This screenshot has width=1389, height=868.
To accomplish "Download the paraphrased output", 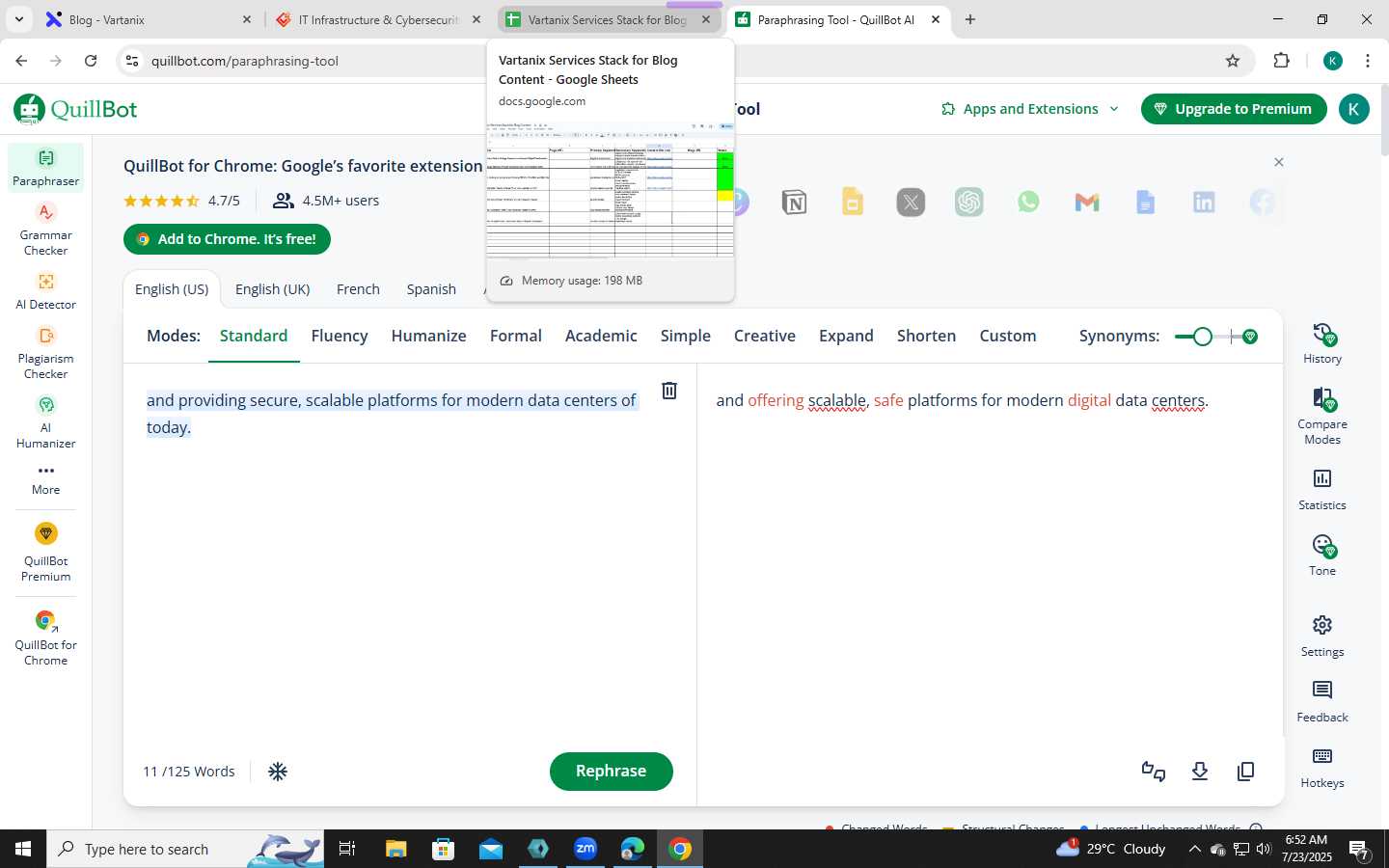I will coord(1200,772).
